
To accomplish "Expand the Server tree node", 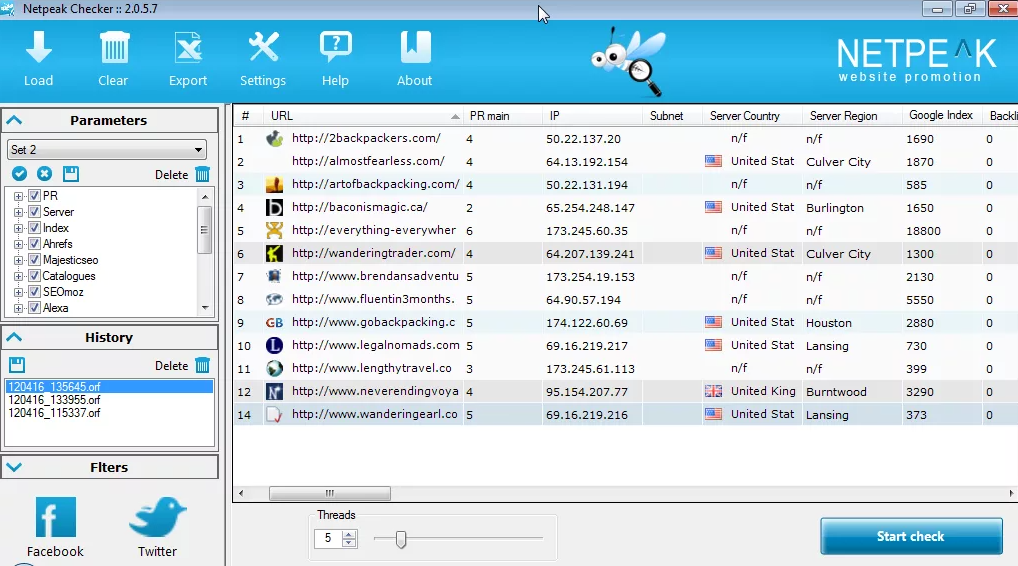I will pos(18,212).
